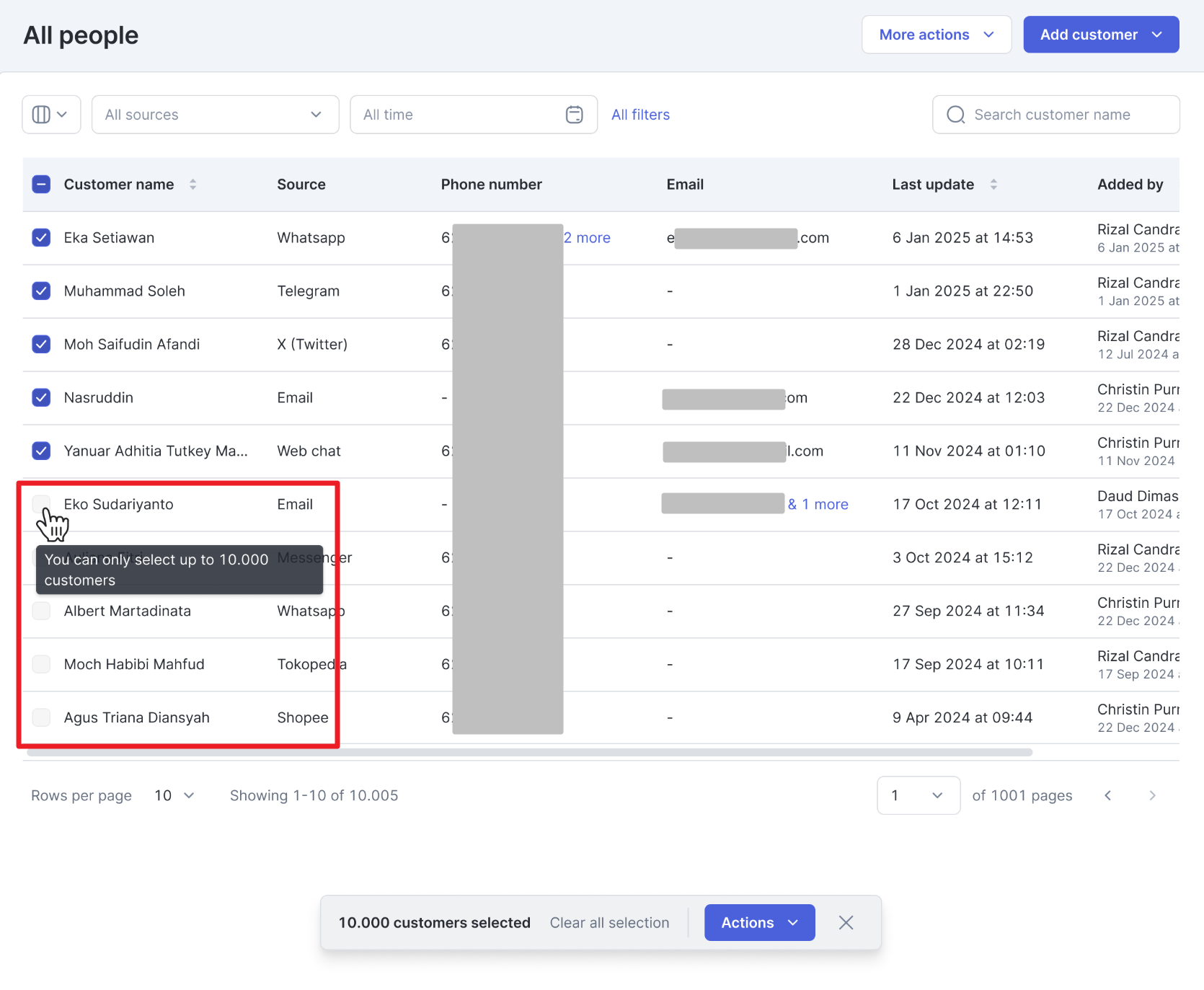Click the search magnifier icon
This screenshot has height=990, width=1204.
[x=955, y=115]
